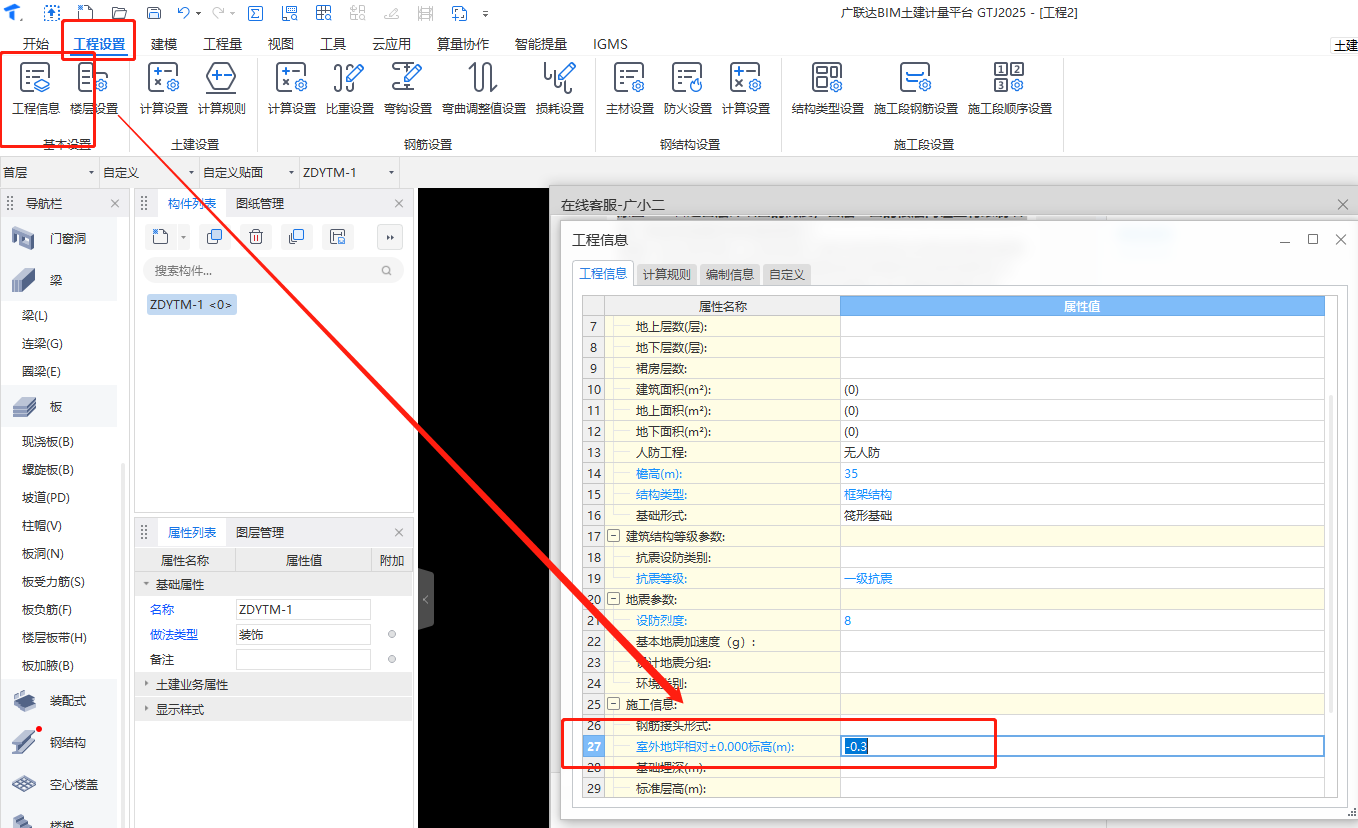Open the 计算规则 tab in 工程信息 dialog
This screenshot has width=1358, height=828.
click(x=666, y=274)
